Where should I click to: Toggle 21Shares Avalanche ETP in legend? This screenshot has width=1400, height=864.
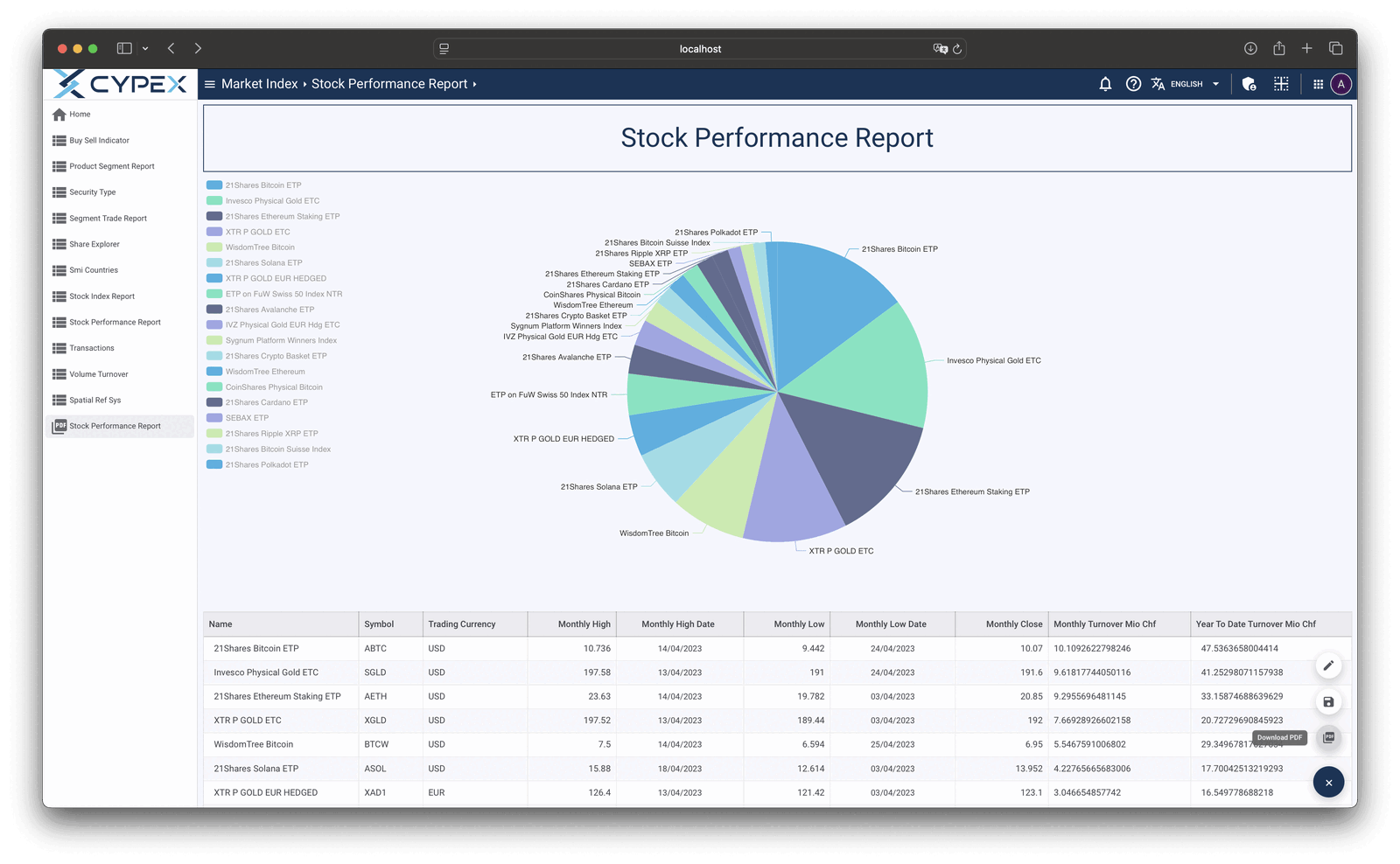(x=261, y=310)
